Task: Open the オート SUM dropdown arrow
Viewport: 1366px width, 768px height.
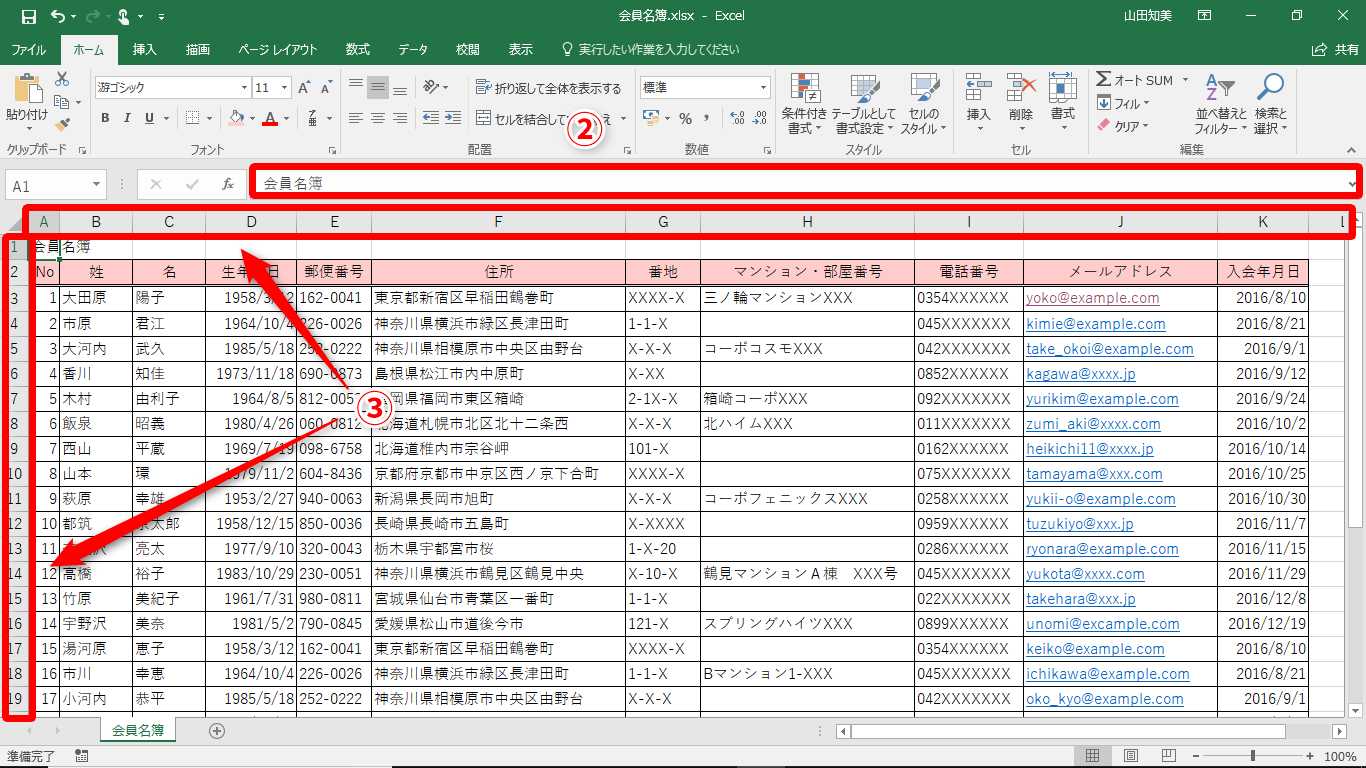Action: click(1185, 80)
